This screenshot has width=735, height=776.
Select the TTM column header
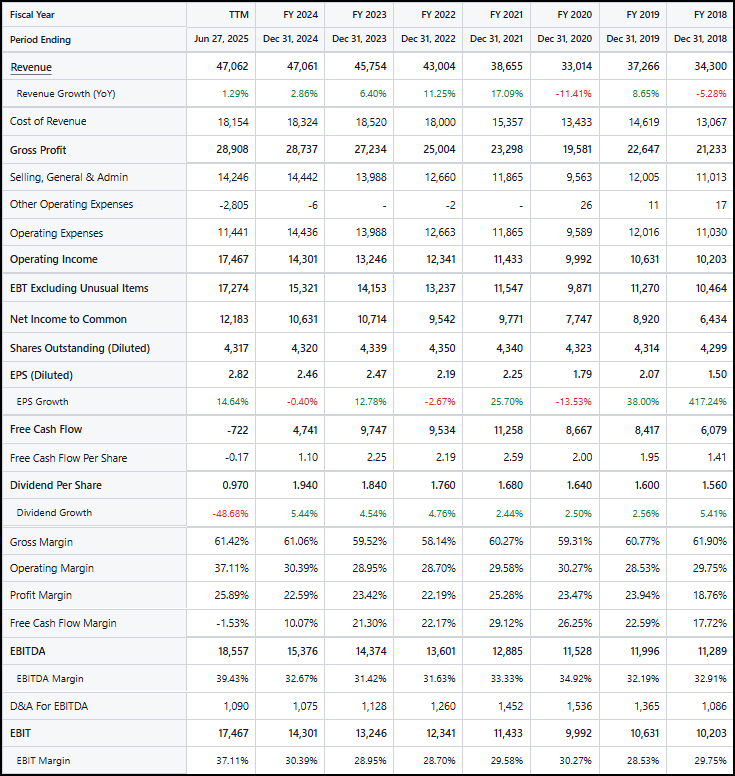239,15
